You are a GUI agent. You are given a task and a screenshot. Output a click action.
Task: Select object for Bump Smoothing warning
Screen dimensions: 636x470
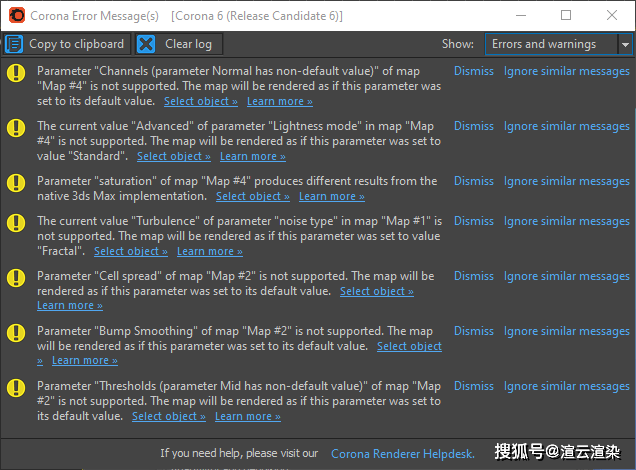coord(409,346)
